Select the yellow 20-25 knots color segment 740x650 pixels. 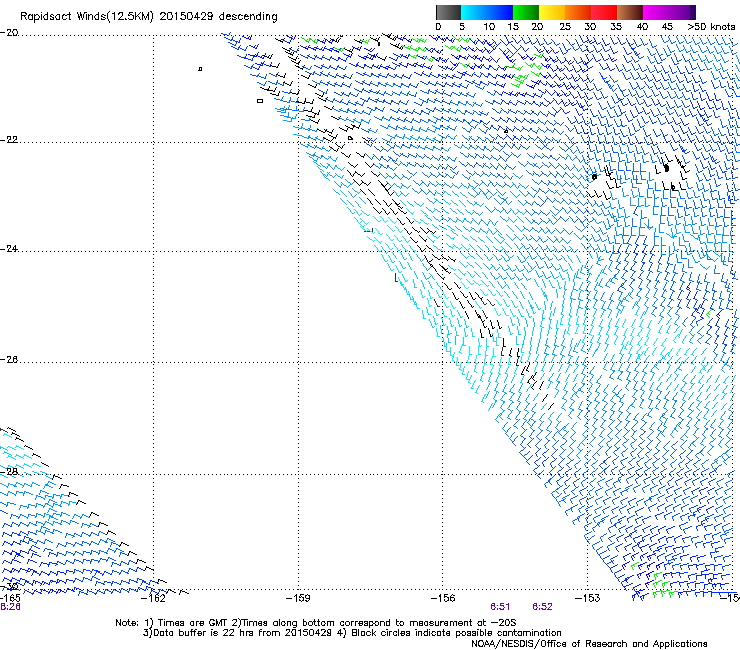[551, 12]
